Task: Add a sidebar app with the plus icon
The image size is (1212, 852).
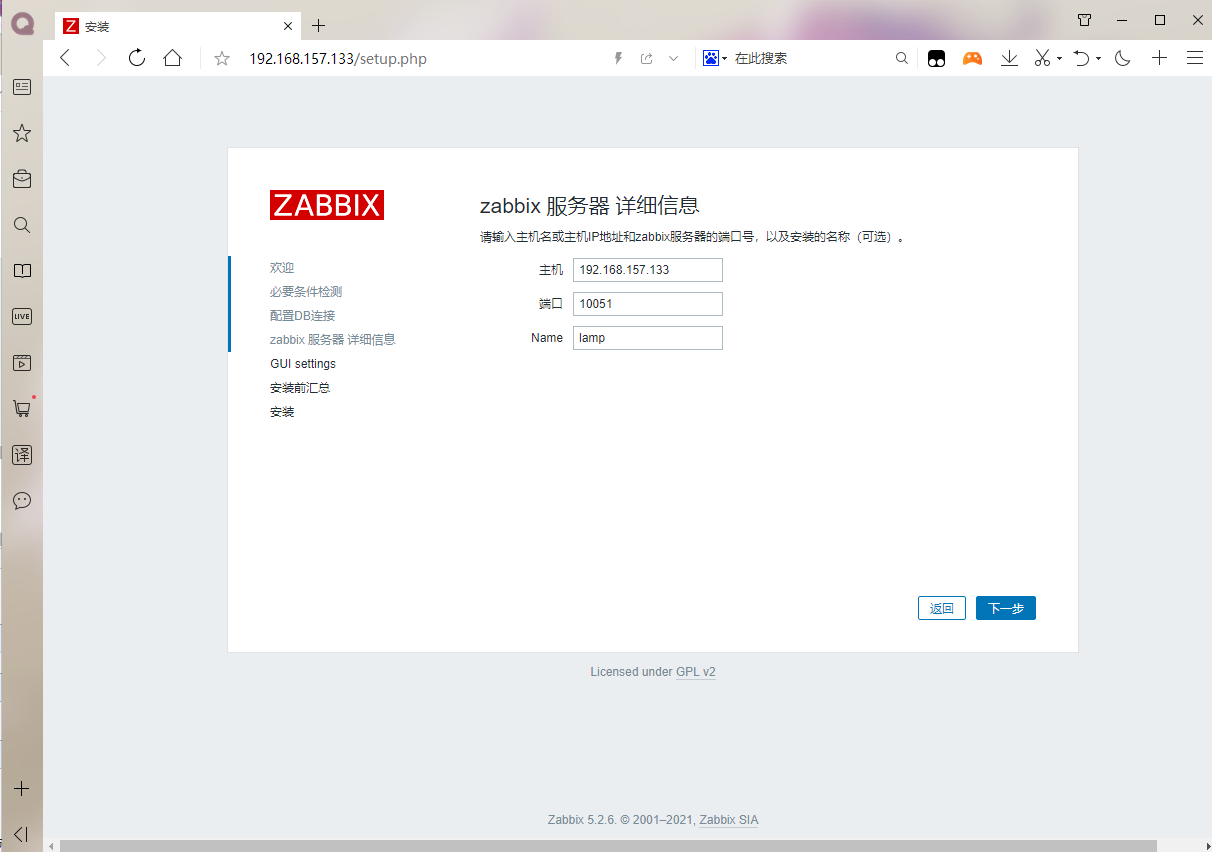Action: tap(21, 788)
